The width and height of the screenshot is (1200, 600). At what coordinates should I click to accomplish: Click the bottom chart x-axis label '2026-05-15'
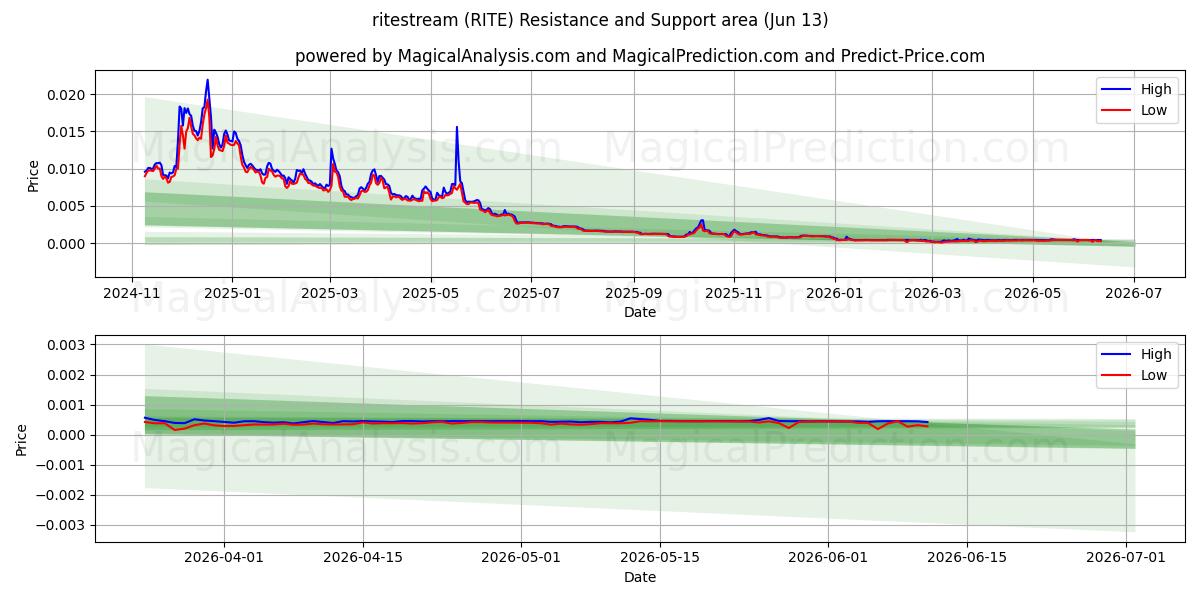659,557
